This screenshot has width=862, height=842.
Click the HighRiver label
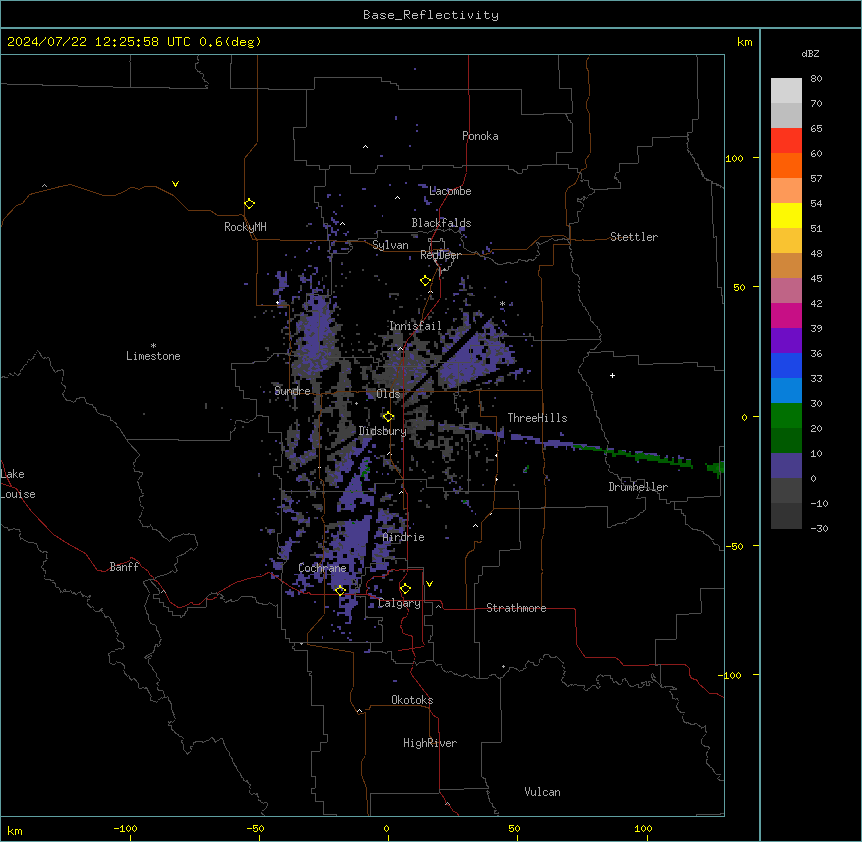tap(430, 743)
